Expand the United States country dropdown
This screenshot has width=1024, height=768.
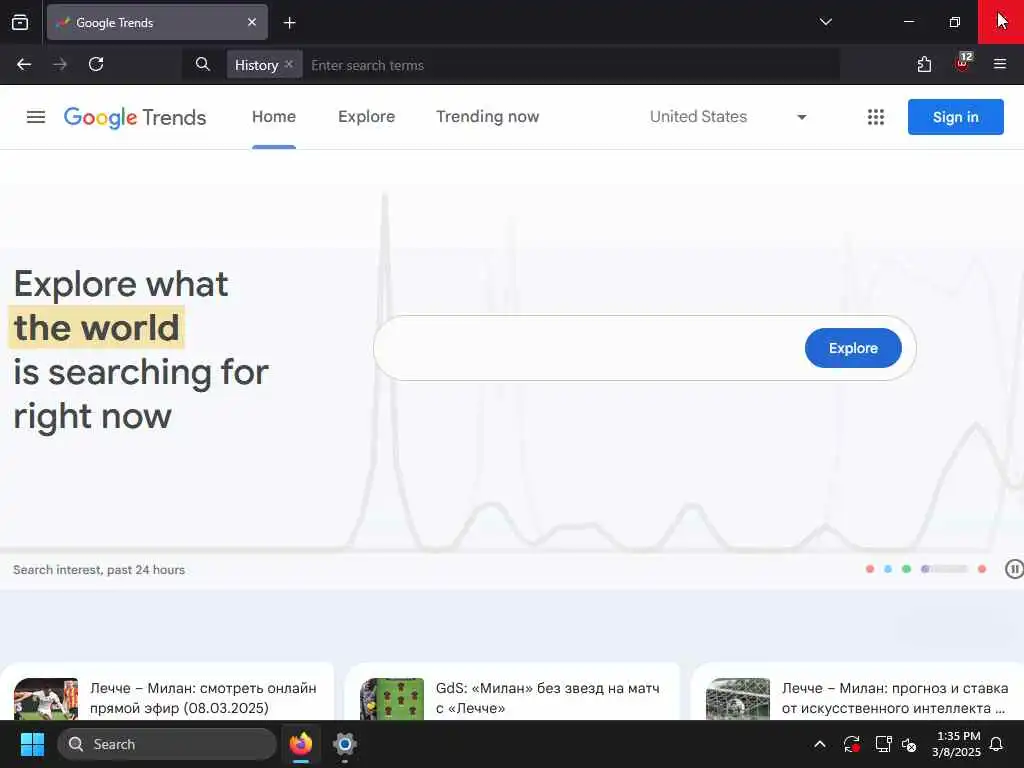[728, 117]
